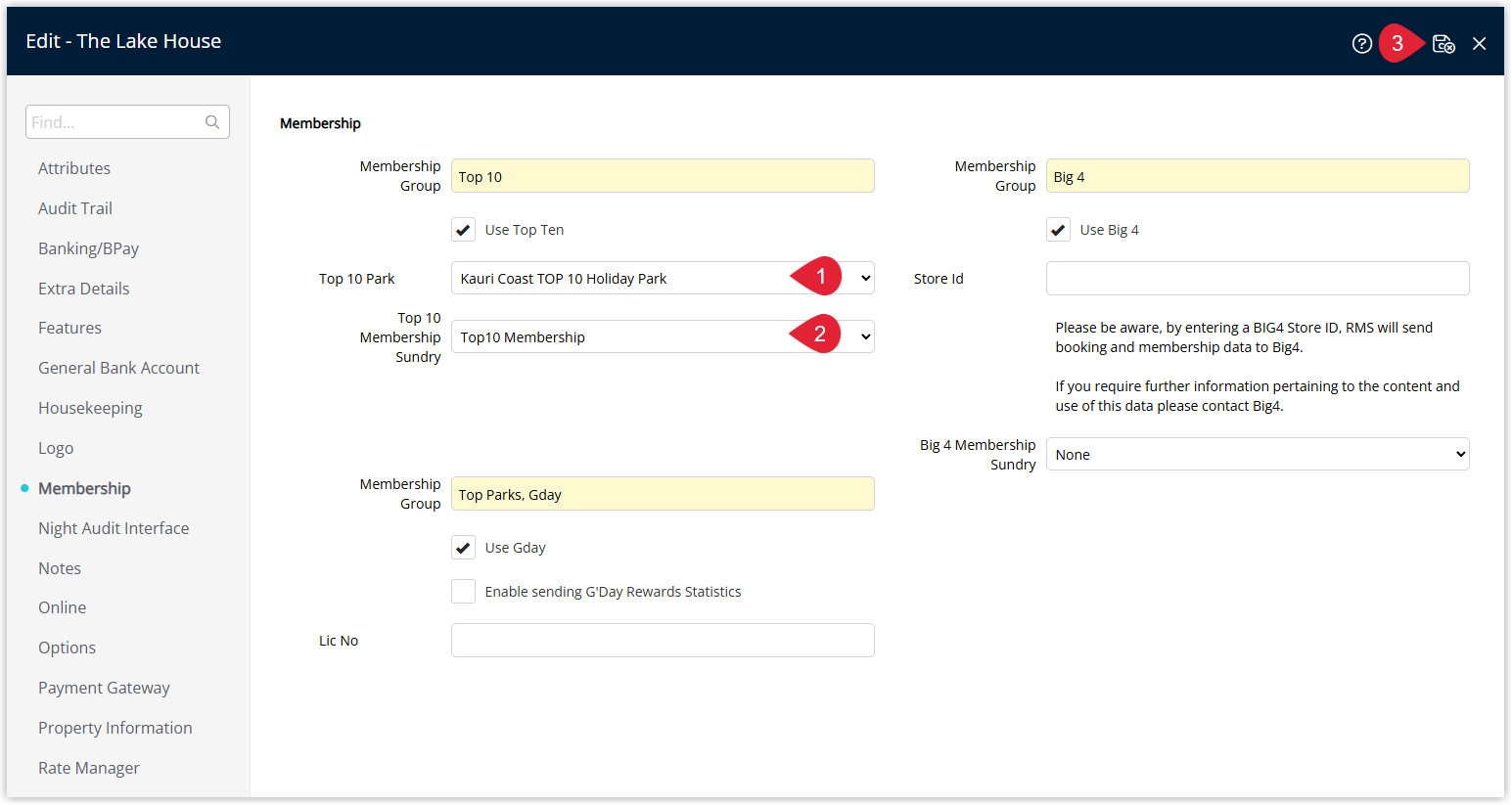Open the Logo section

(x=56, y=448)
